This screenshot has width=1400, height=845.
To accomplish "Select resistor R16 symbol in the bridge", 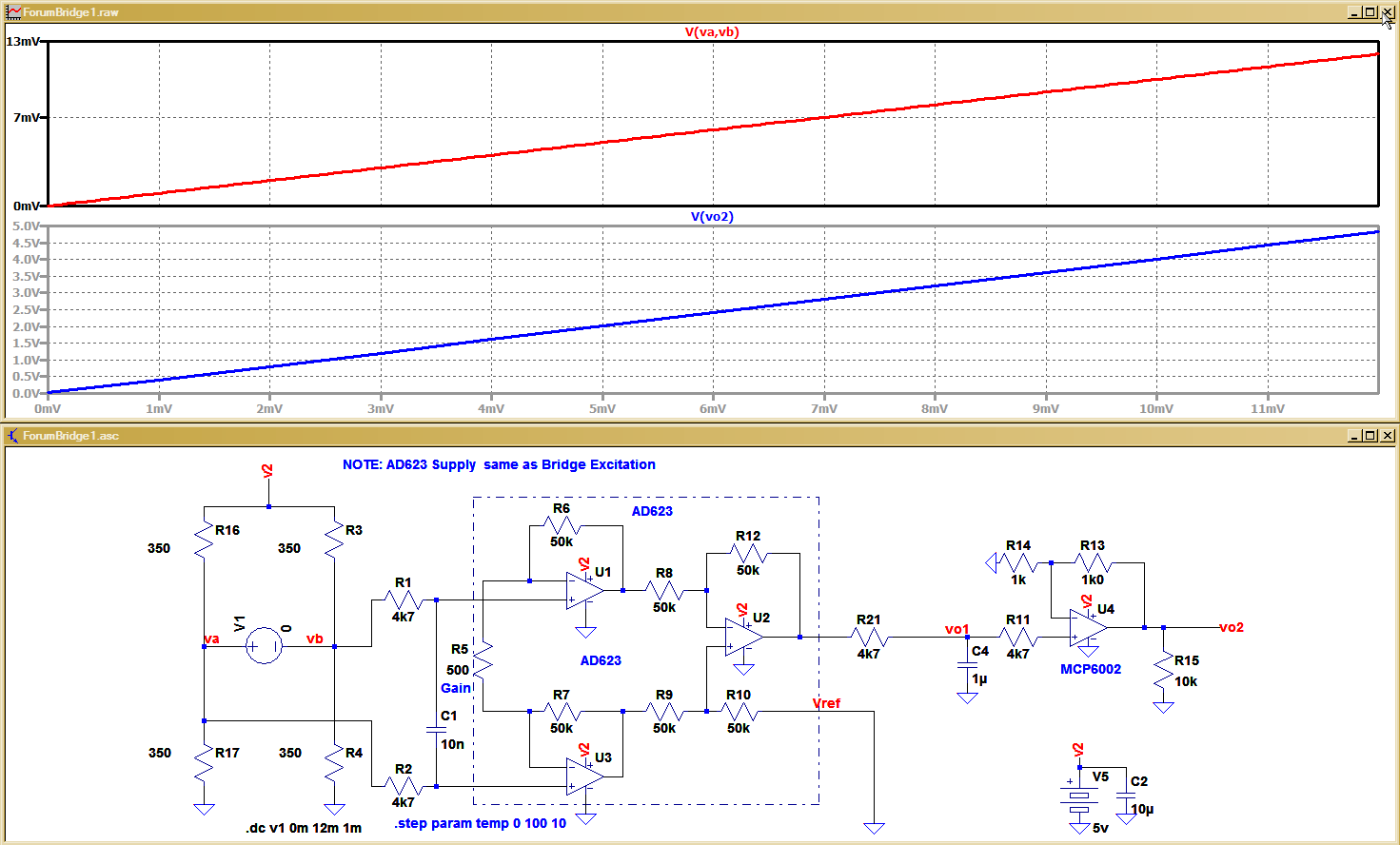I will click(x=204, y=540).
